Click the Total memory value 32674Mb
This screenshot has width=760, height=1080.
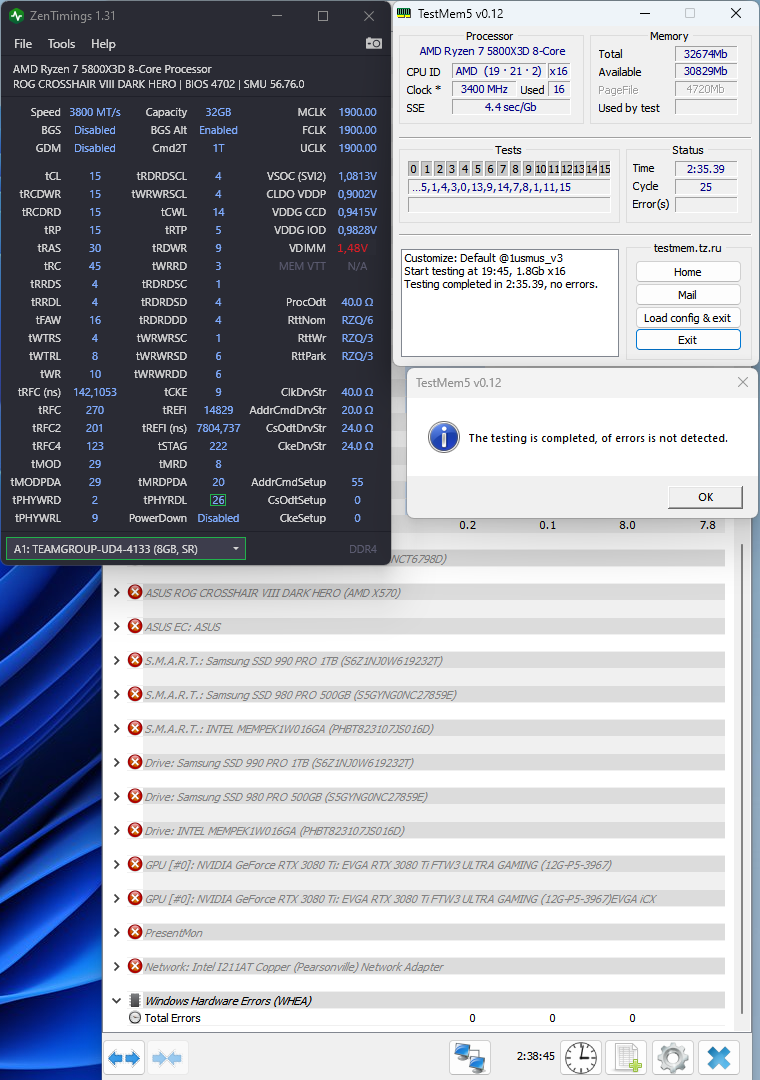(706, 54)
